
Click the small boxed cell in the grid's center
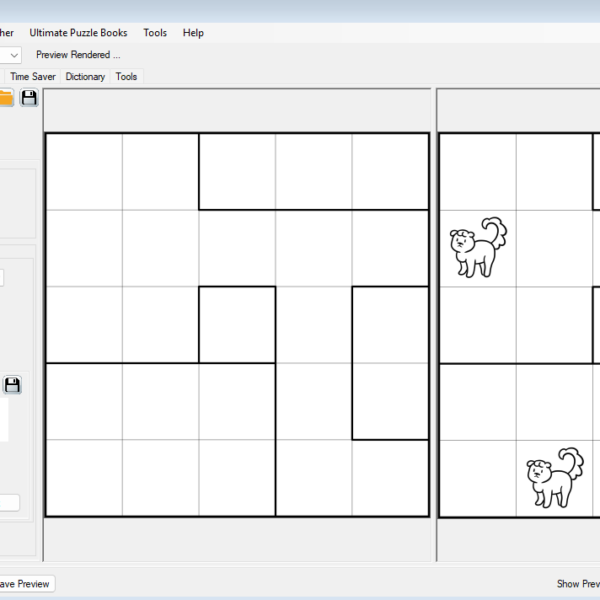pyautogui.click(x=237, y=324)
